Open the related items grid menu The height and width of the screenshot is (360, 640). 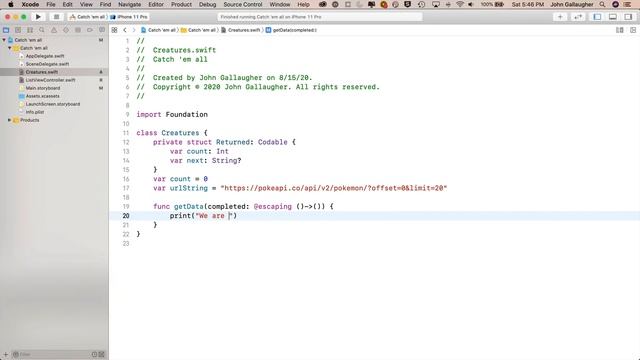114,30
